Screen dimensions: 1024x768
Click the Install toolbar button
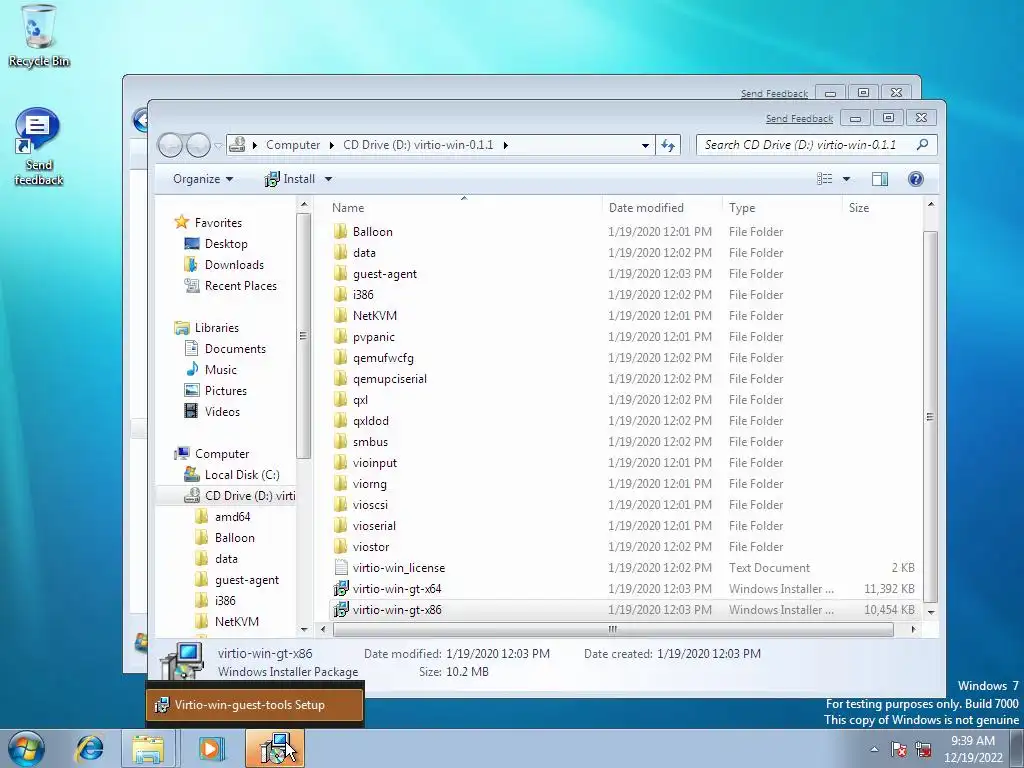coord(290,179)
